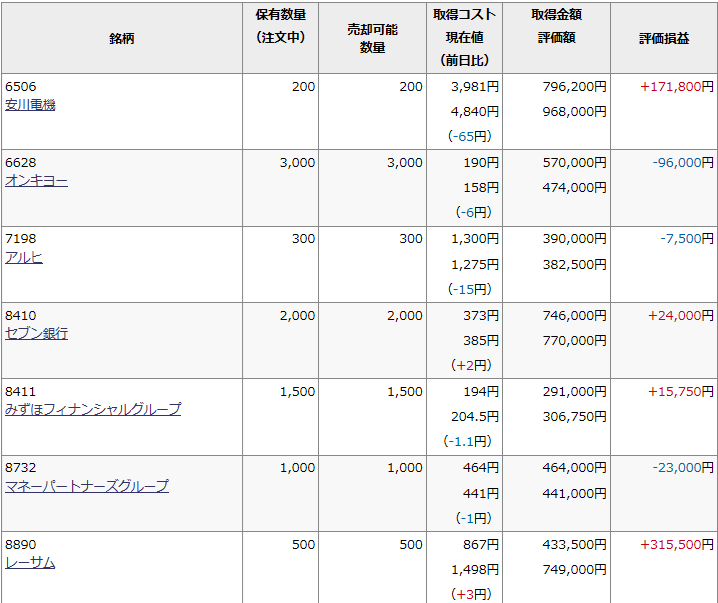The height and width of the screenshot is (603, 718).
Task: Click the -96,000円 loss value
Action: point(683,163)
